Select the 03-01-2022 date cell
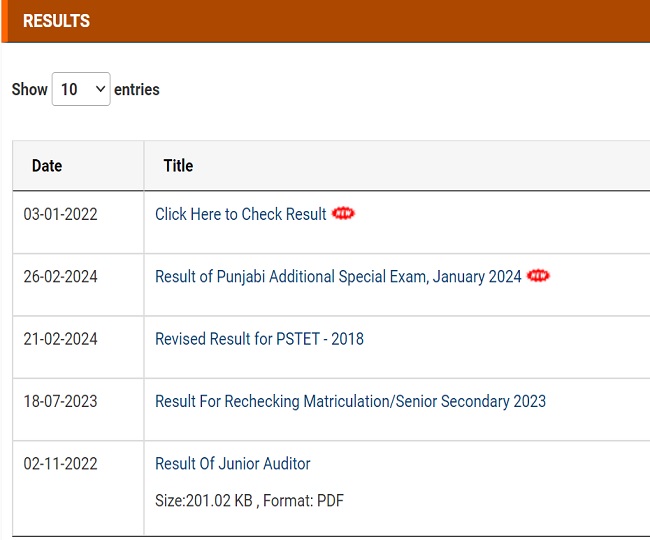Viewport: 650px width, 540px height. (x=61, y=214)
